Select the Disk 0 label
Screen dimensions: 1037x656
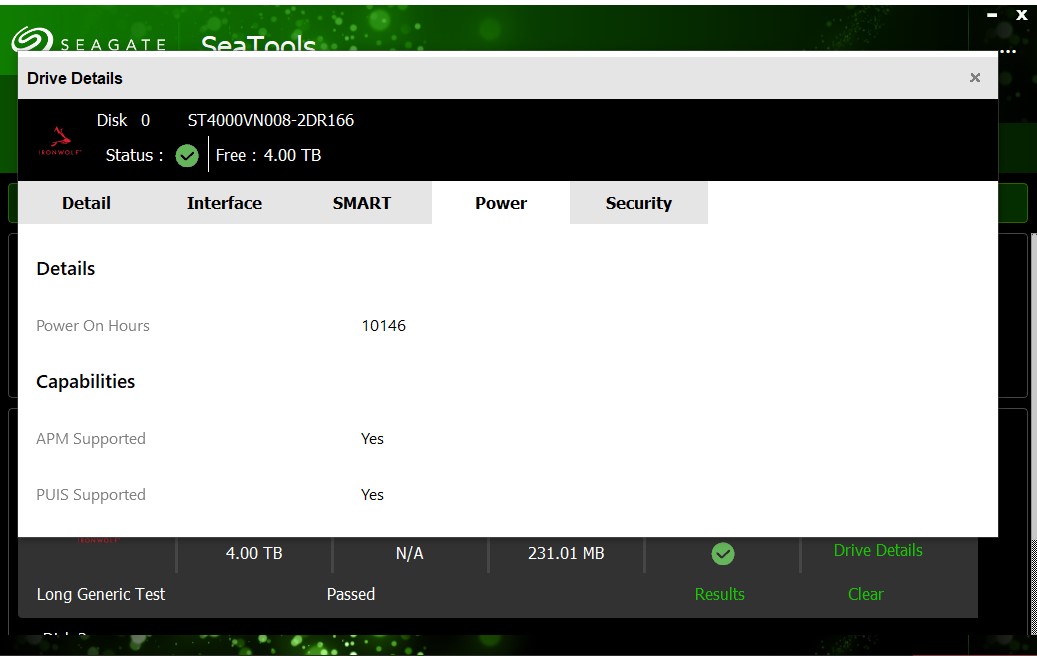[x=122, y=120]
